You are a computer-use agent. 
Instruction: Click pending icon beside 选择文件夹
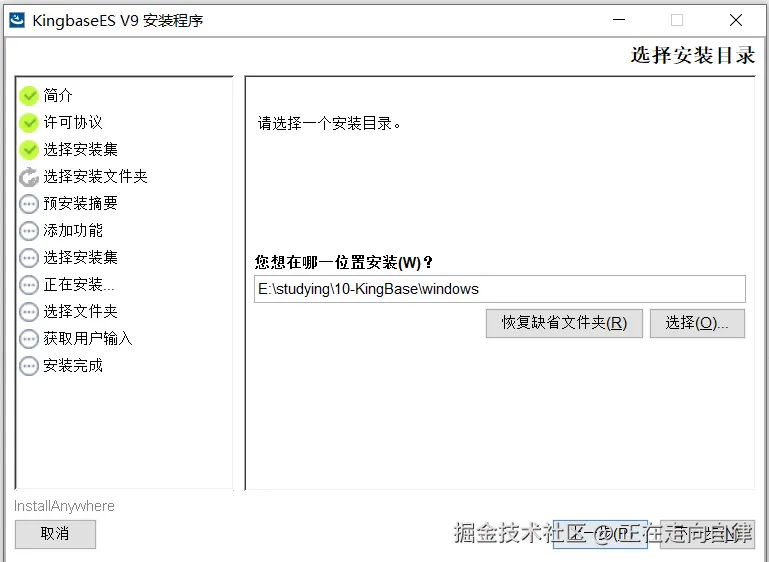[x=29, y=312]
